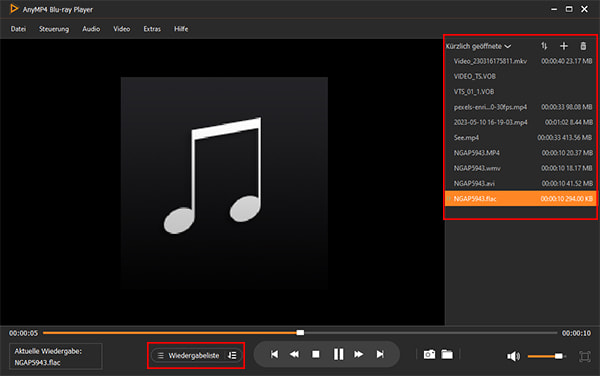The image size is (600, 376).
Task: Select 2023-05-10 16-19-03.mp4 in the playlist
Action: 520,122
